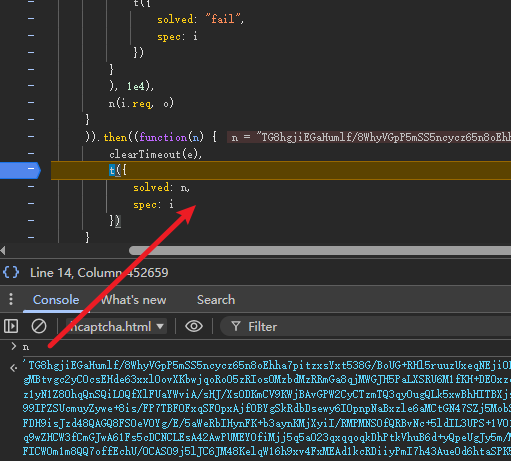Click the funnel Filter icon
This screenshot has width=511, height=461.
pyautogui.click(x=236, y=326)
